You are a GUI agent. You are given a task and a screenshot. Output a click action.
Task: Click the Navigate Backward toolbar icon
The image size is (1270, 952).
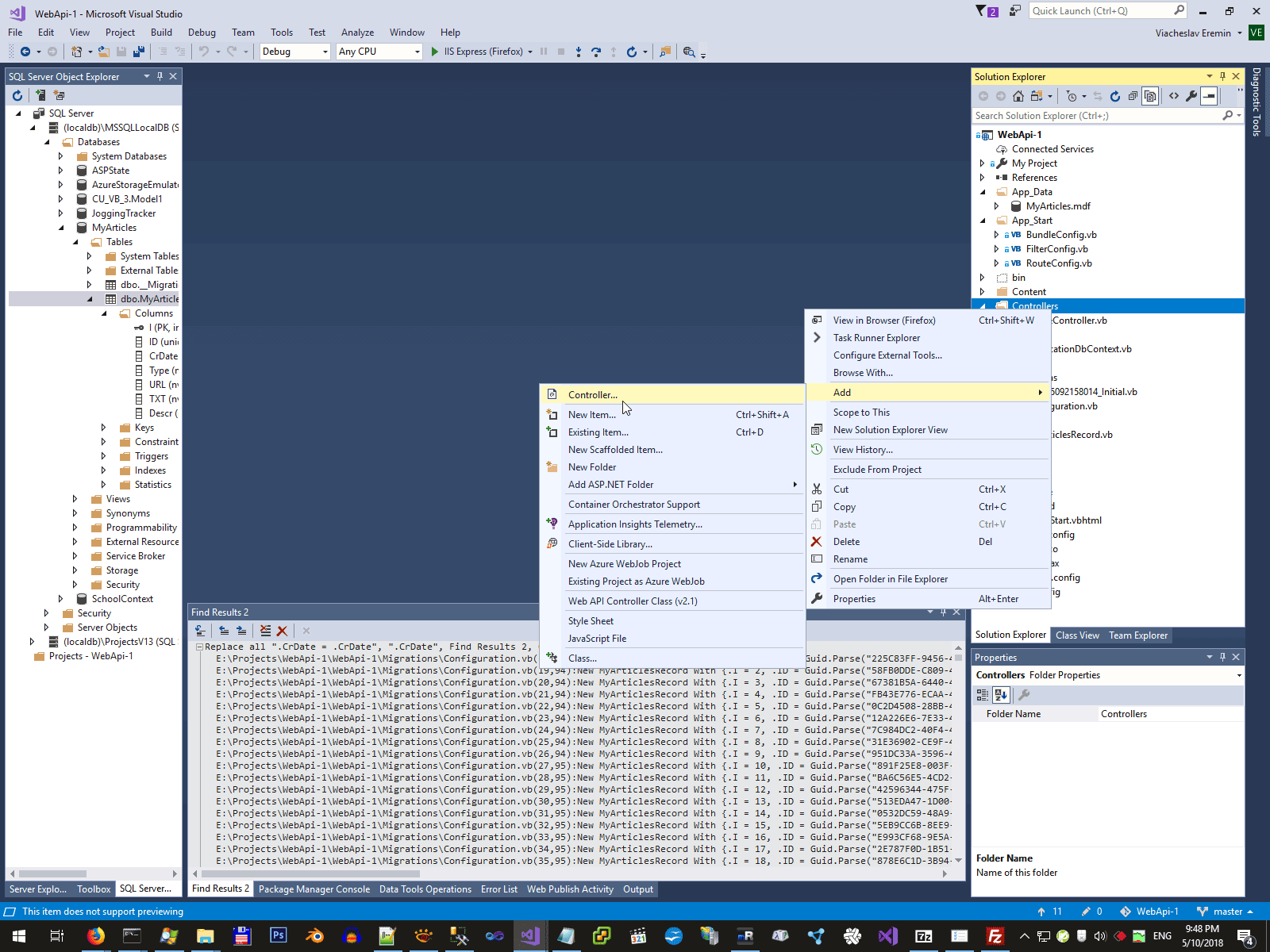(x=25, y=52)
